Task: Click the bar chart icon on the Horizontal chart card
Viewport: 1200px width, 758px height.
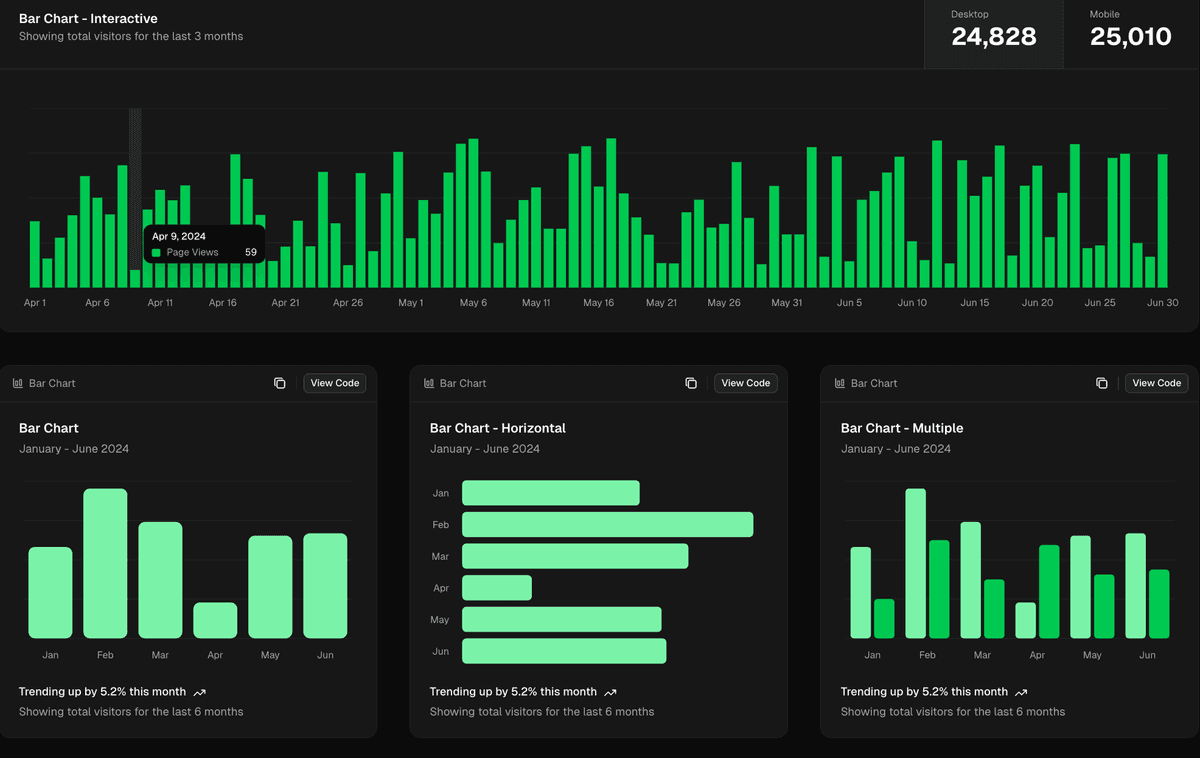Action: tap(427, 383)
